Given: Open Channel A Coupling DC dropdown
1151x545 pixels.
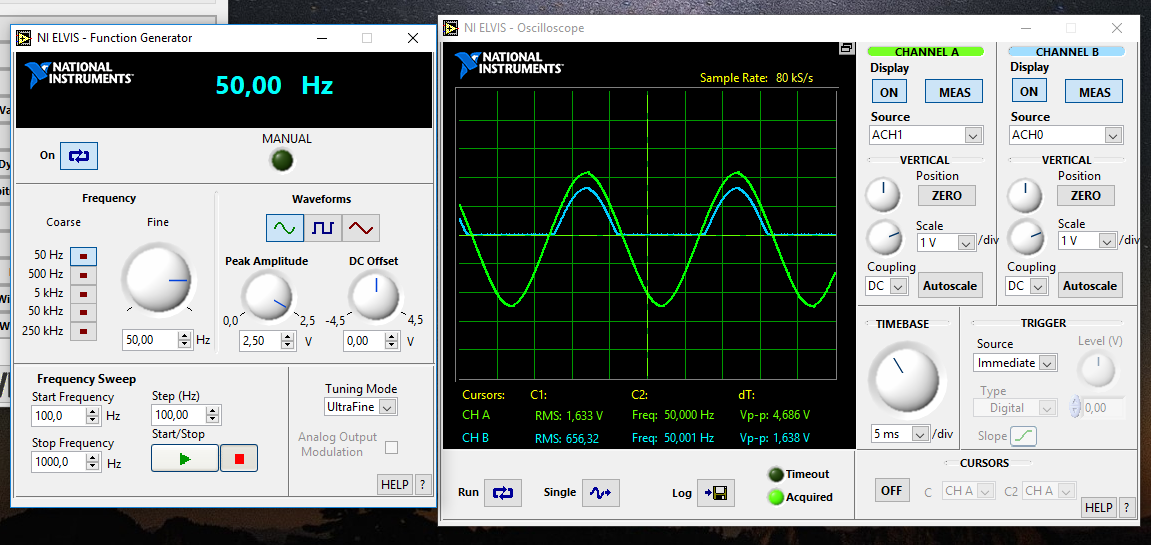Looking at the screenshot, I should tap(887, 286).
